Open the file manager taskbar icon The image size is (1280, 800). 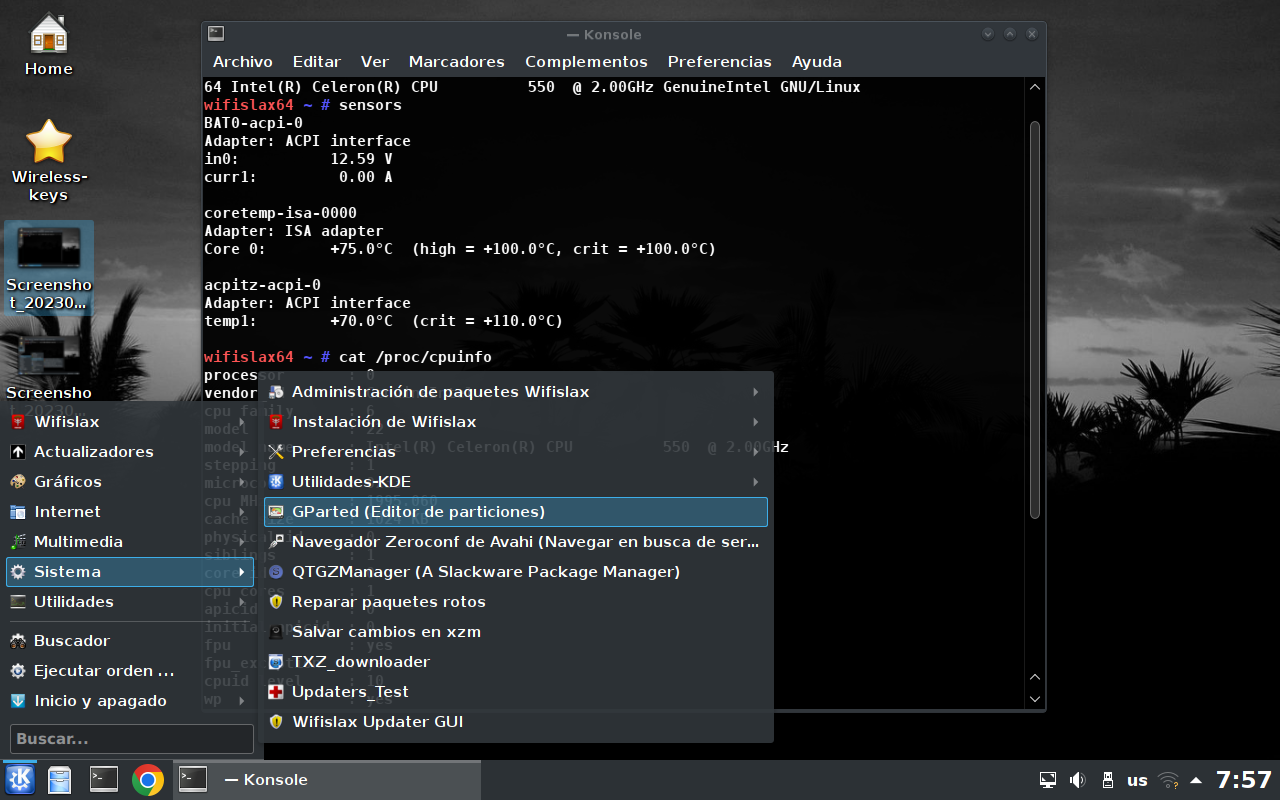pyautogui.click(x=61, y=780)
